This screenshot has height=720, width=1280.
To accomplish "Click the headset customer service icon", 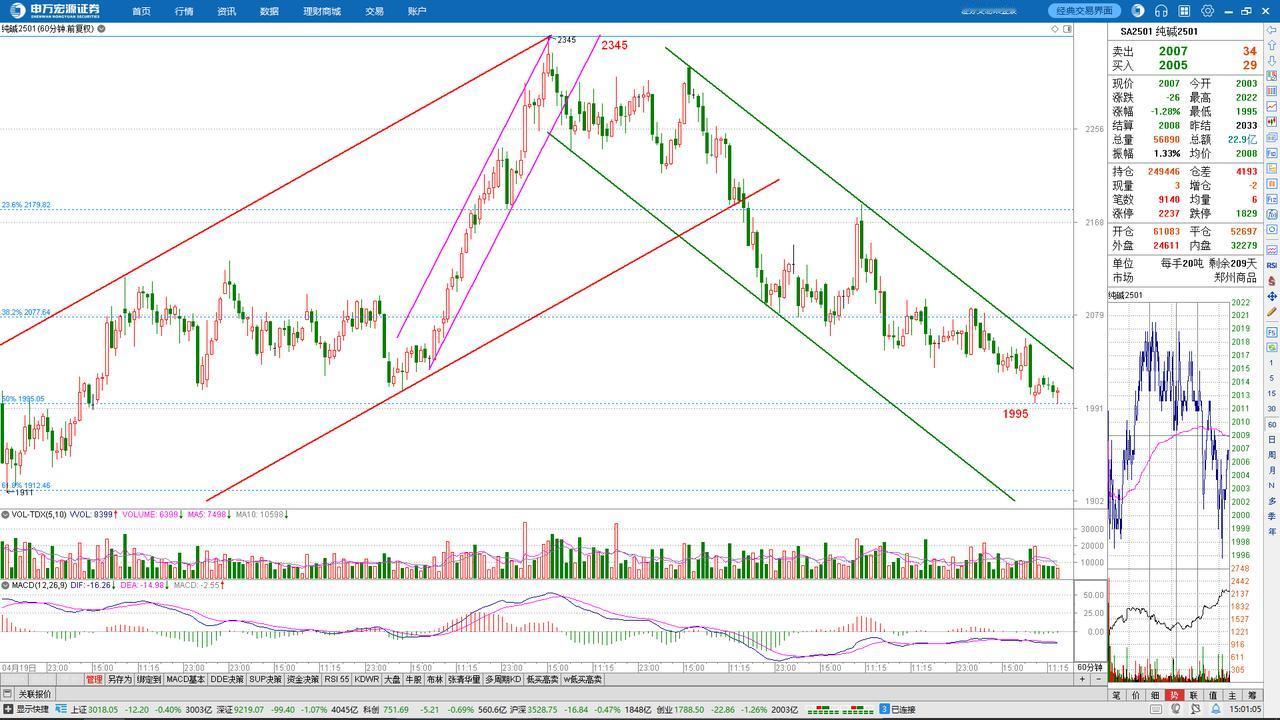I will point(1161,11).
